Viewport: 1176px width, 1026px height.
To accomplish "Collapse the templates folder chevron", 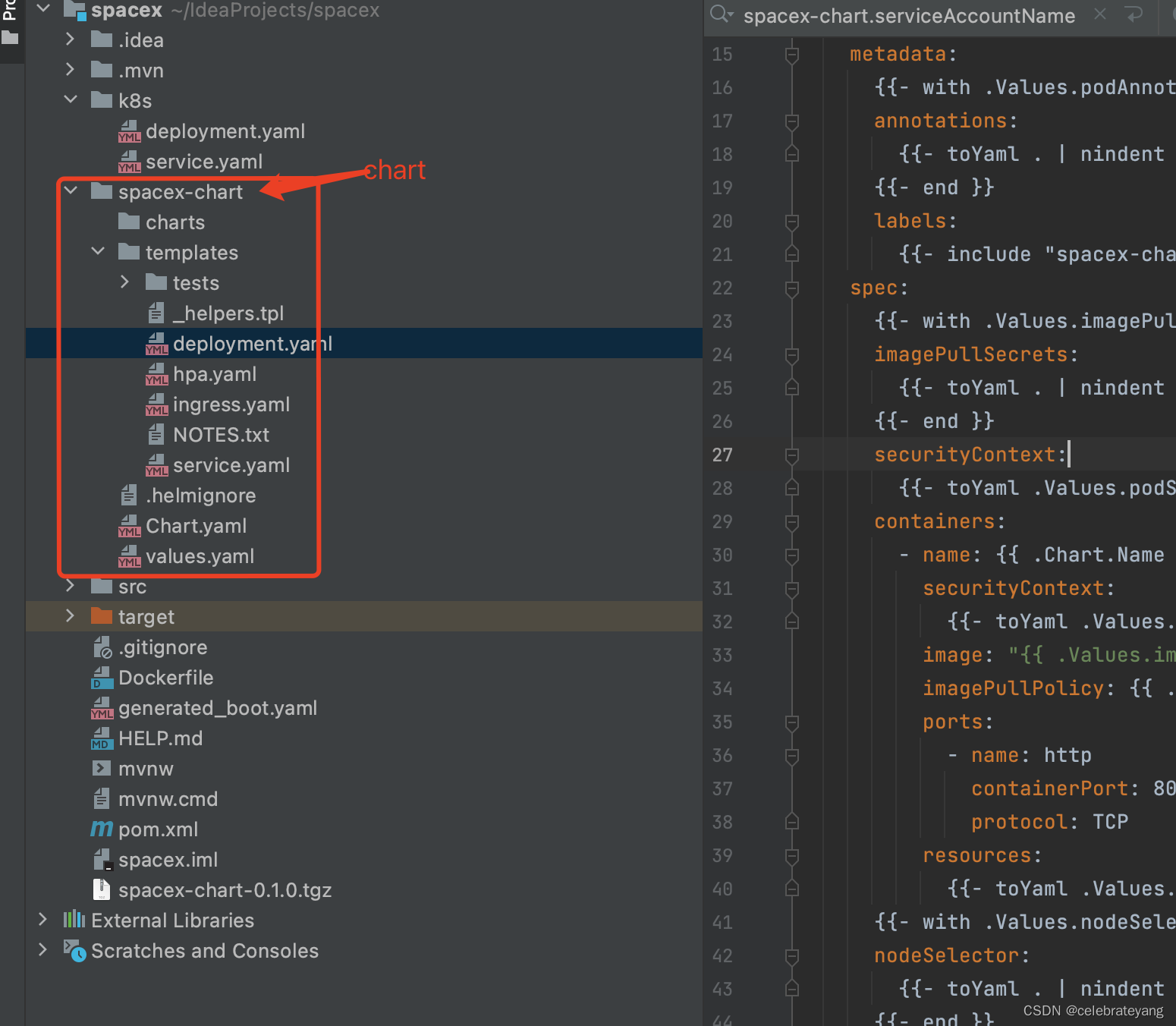I will pyautogui.click(x=98, y=251).
